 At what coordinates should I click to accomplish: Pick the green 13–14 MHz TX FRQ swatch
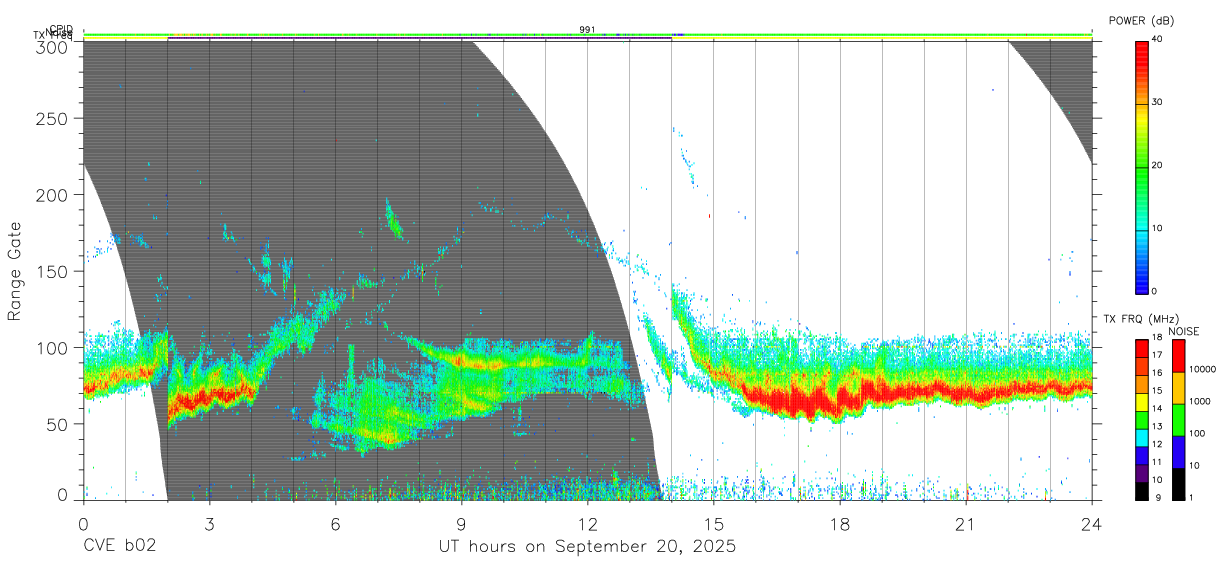[x=1143, y=418]
